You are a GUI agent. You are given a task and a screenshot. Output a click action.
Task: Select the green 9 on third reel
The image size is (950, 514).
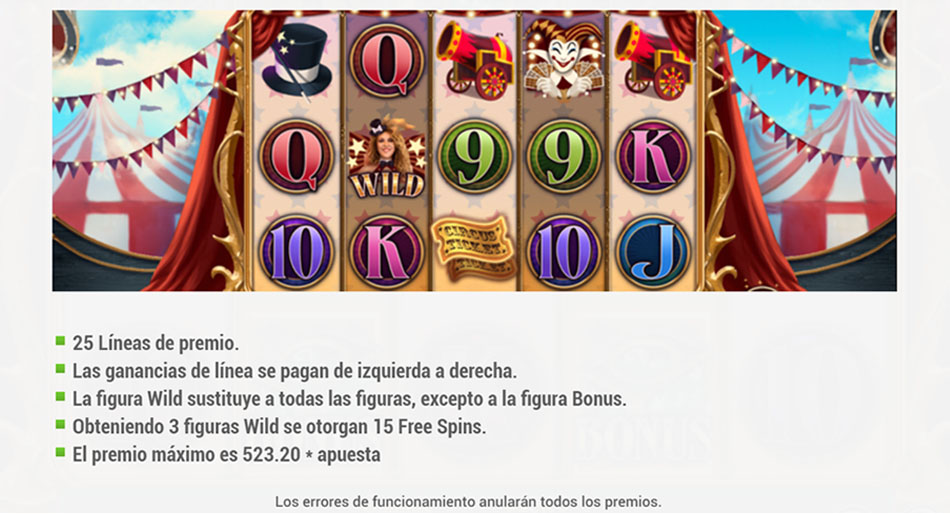[474, 156]
